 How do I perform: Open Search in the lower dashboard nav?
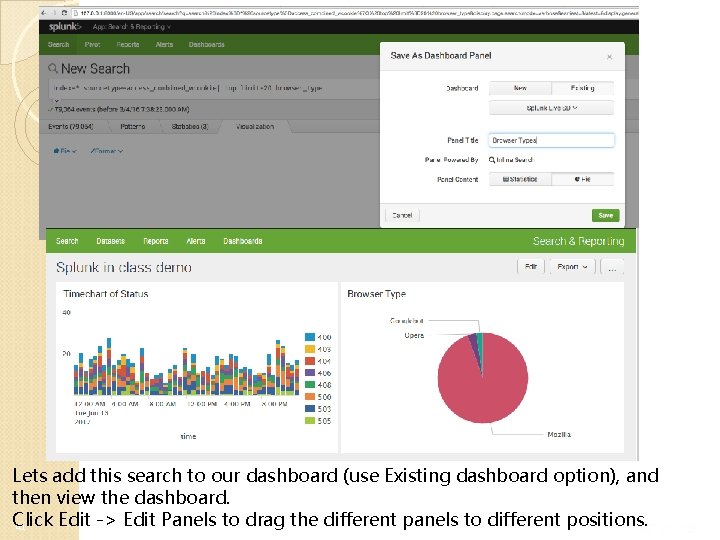67,241
